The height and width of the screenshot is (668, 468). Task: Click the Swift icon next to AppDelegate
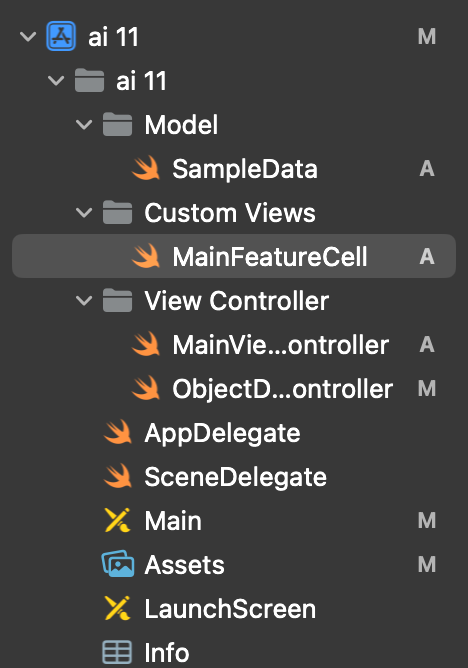coord(118,432)
